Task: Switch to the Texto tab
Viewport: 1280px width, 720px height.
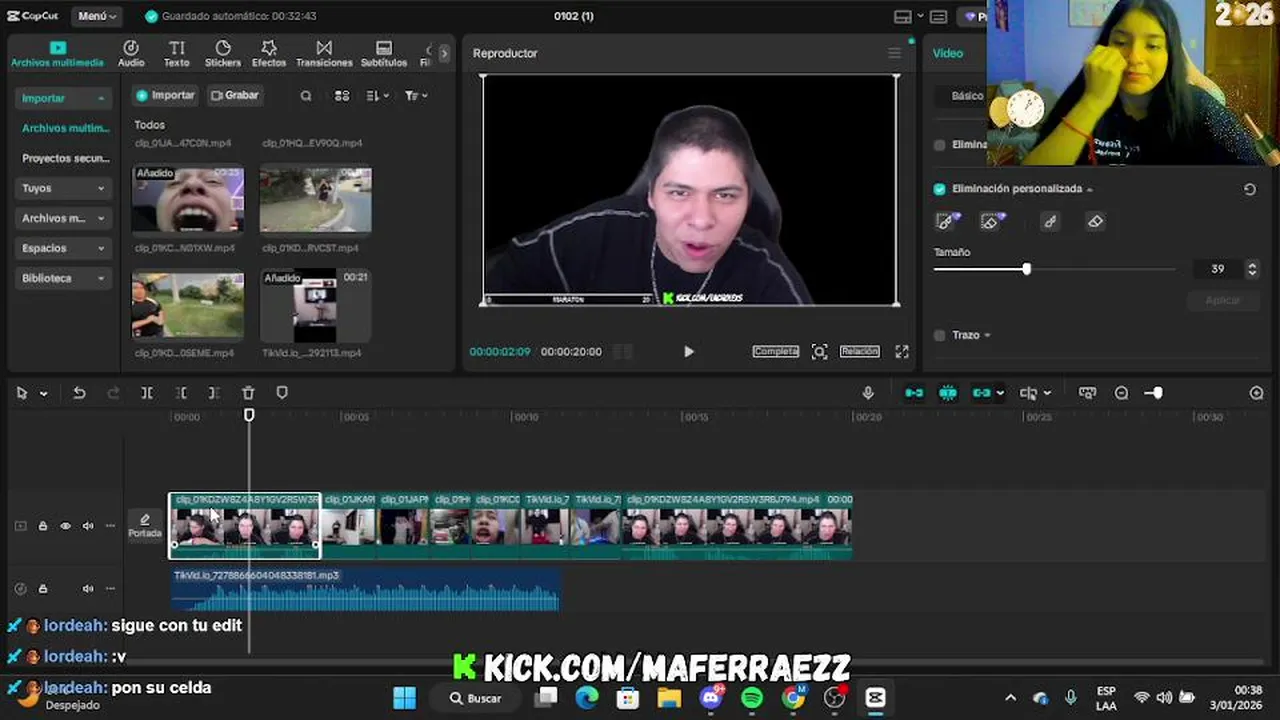Action: pos(176,54)
